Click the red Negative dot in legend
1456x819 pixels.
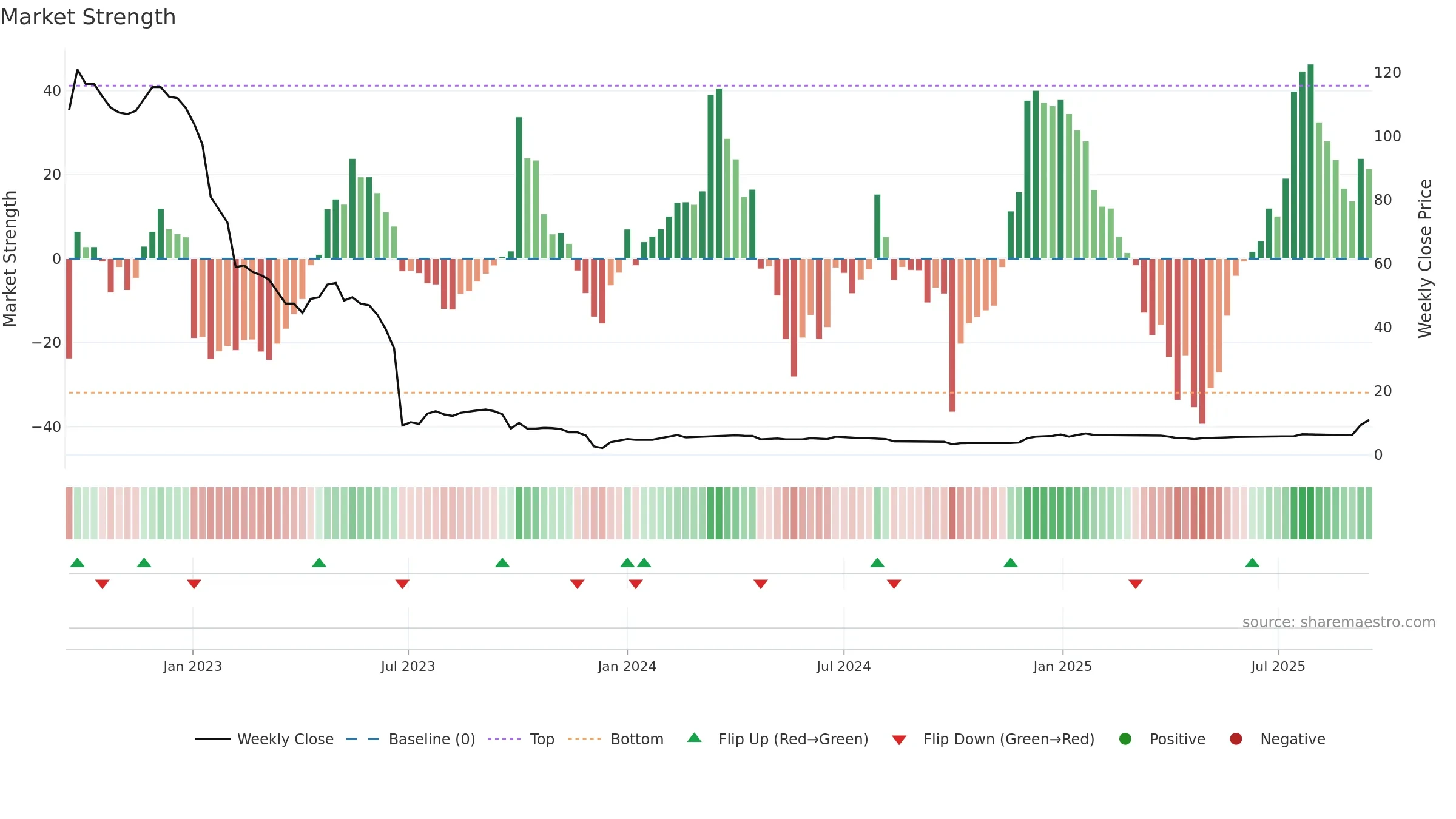click(x=1236, y=739)
